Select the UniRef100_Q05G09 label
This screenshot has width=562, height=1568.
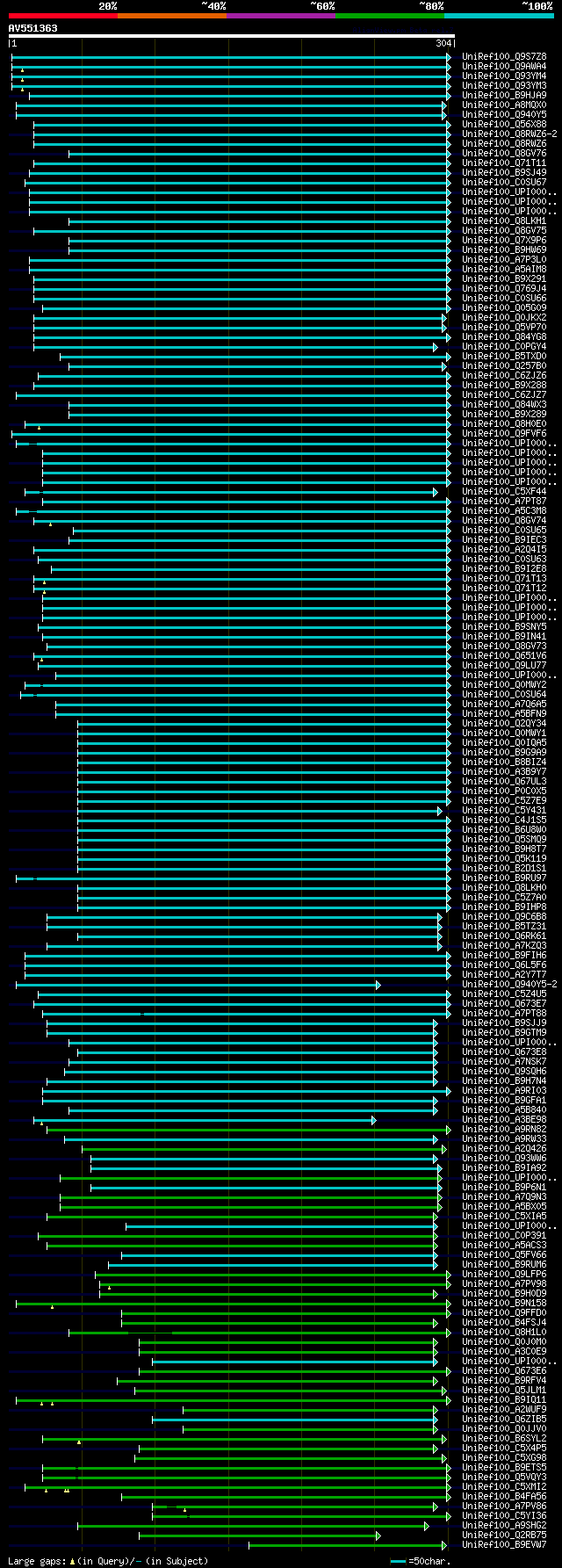(504, 307)
